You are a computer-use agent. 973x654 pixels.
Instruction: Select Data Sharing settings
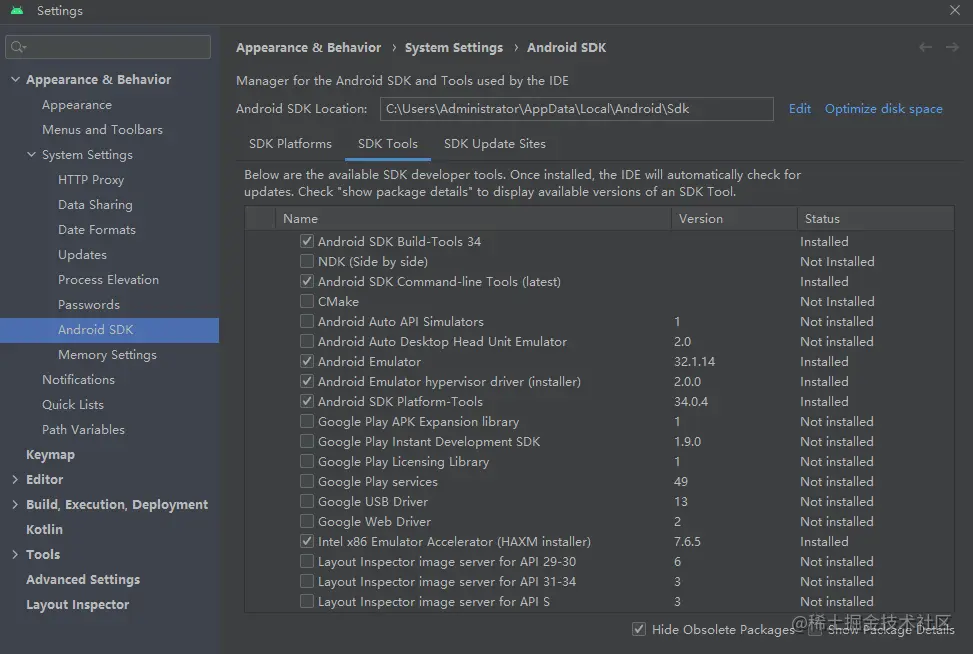[95, 205]
